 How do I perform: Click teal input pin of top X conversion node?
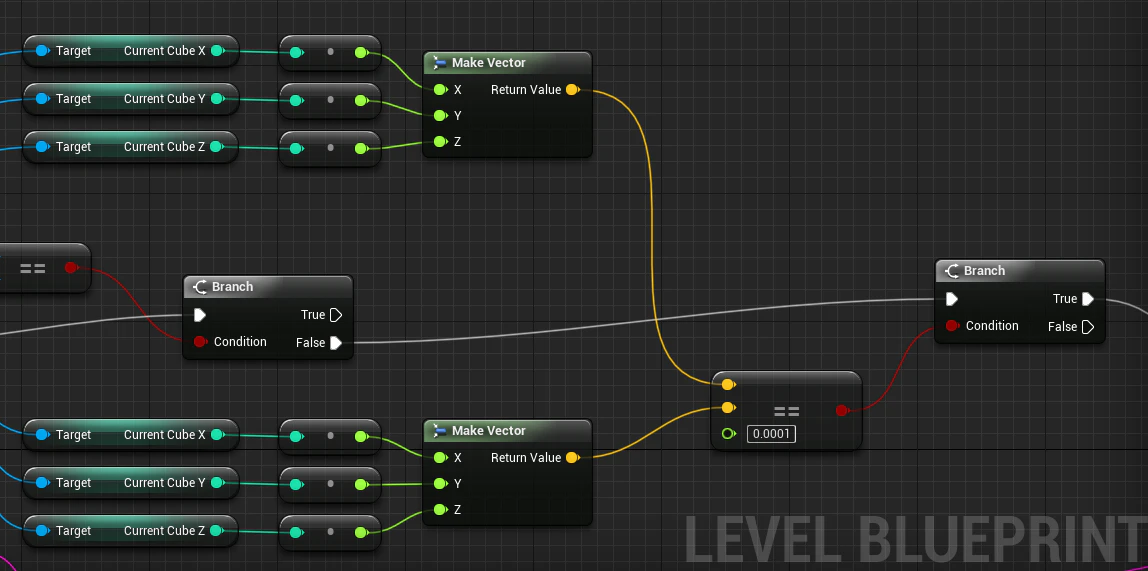[x=296, y=53]
